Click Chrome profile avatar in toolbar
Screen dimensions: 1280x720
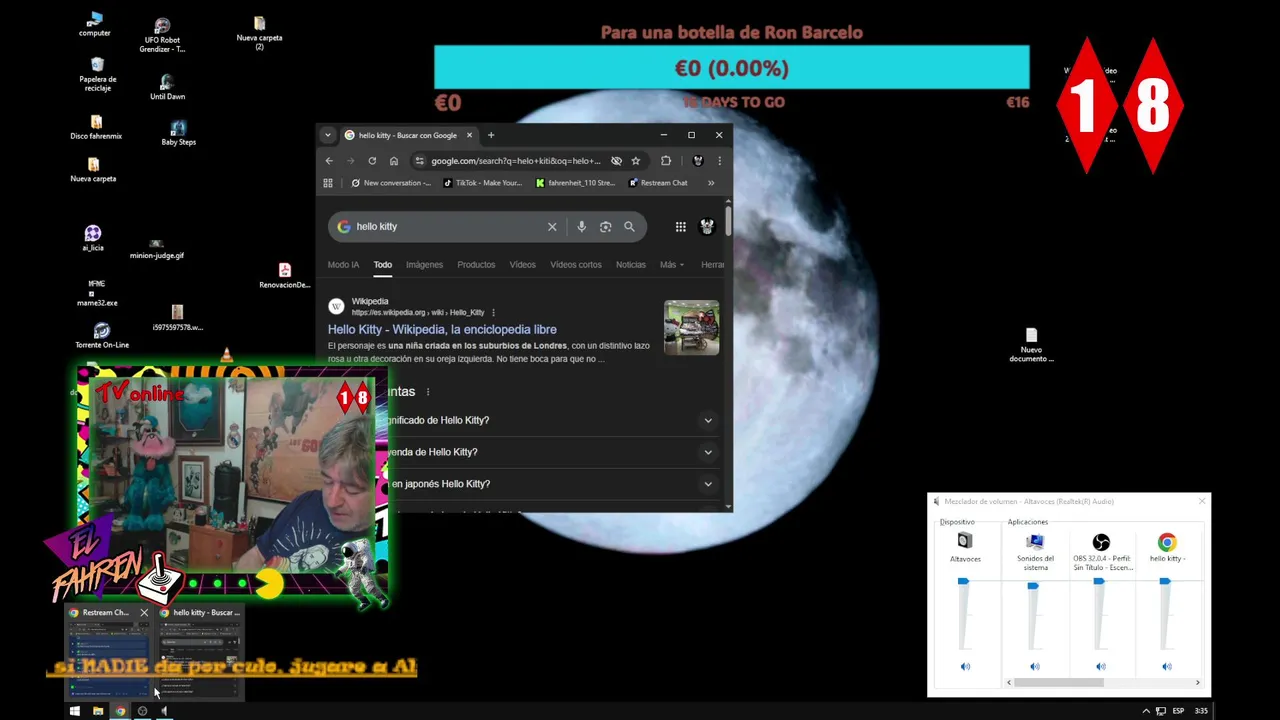[698, 161]
